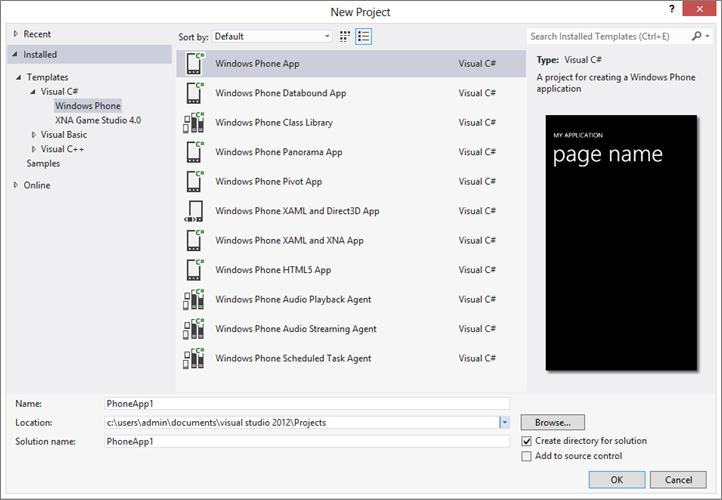
Task: Select the Samples tree item
Action: coord(43,163)
